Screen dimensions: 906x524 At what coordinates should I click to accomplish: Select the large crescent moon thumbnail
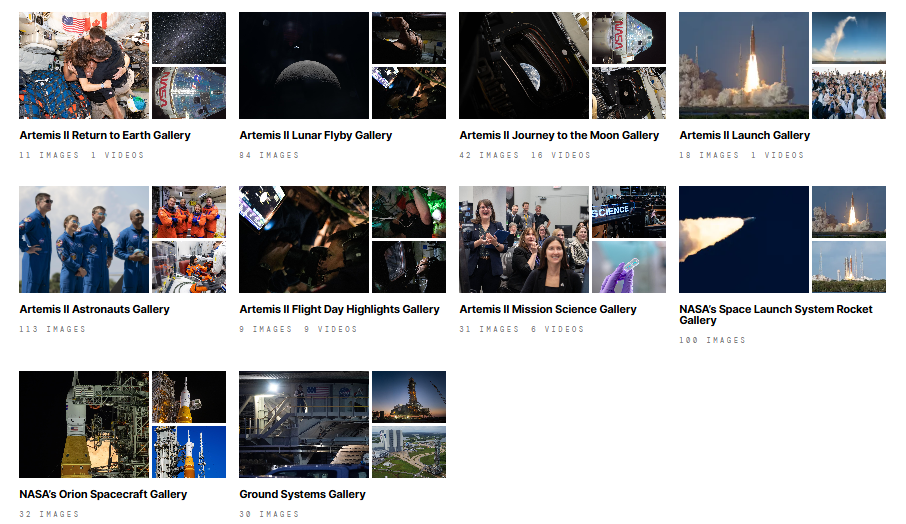[304, 66]
